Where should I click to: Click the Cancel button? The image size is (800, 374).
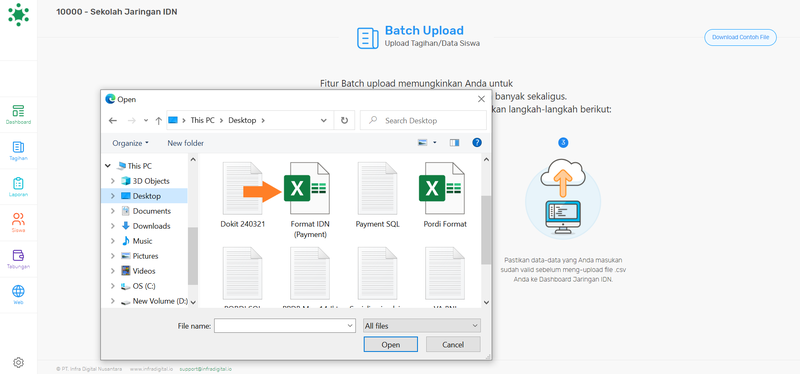[x=453, y=345]
